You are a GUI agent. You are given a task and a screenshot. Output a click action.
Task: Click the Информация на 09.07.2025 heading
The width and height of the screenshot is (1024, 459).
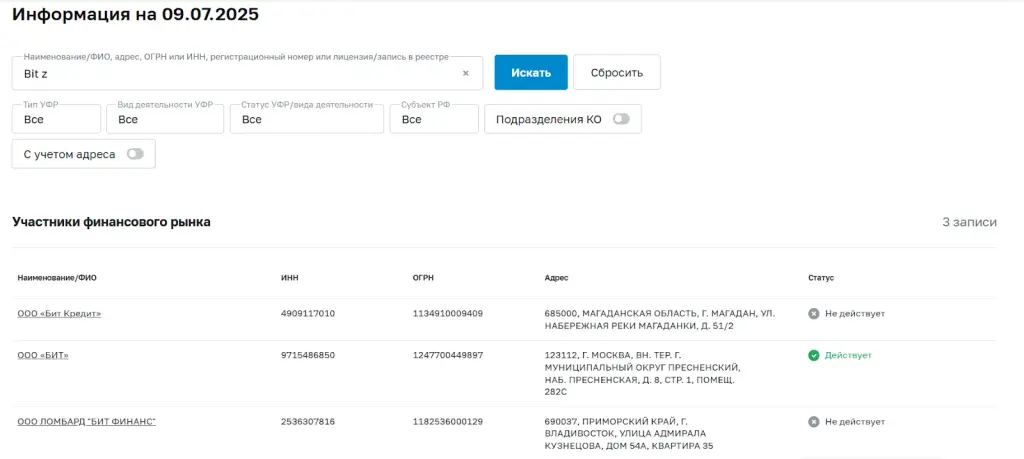(136, 14)
